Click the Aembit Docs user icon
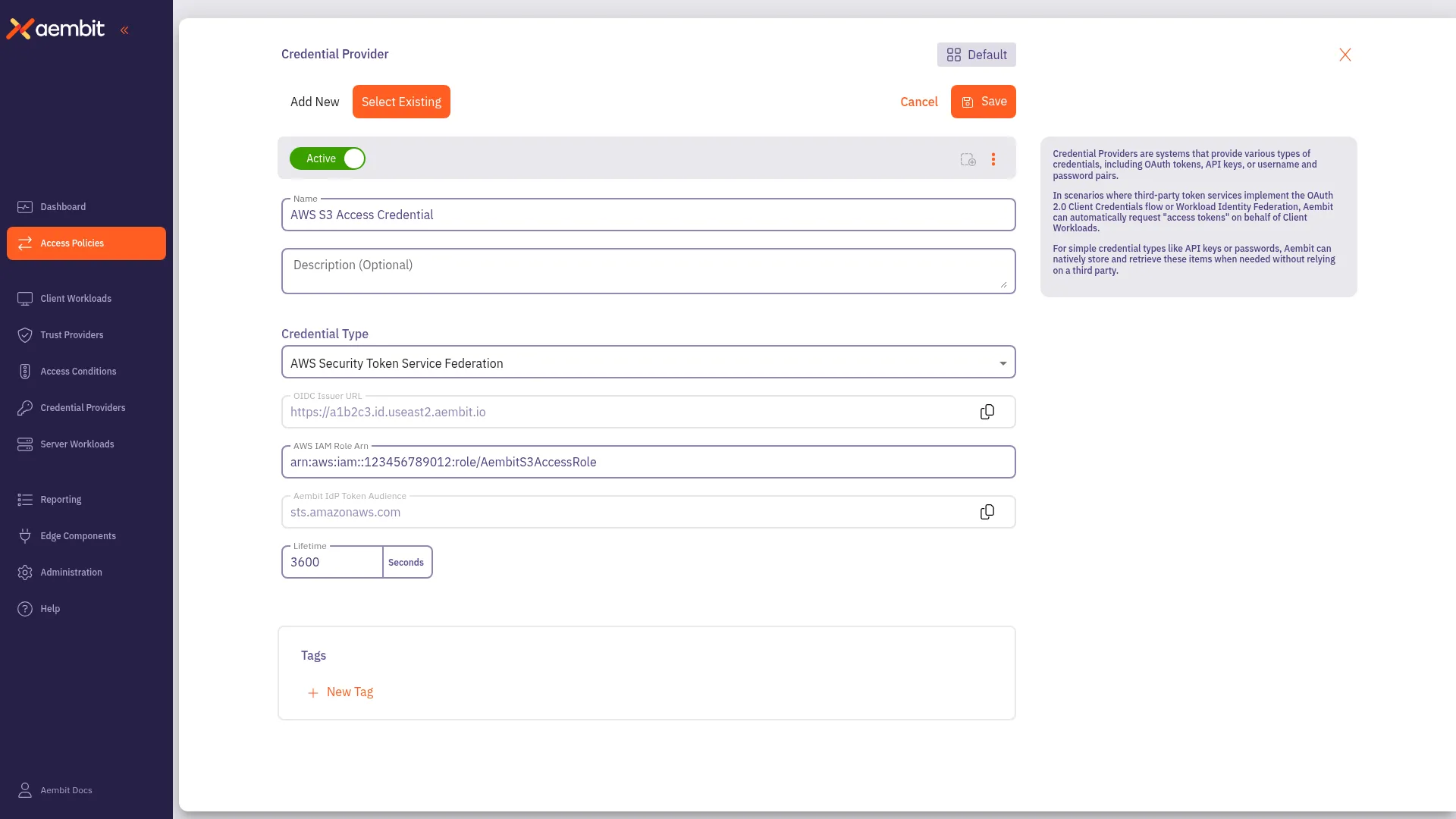The width and height of the screenshot is (1456, 819). (x=25, y=790)
